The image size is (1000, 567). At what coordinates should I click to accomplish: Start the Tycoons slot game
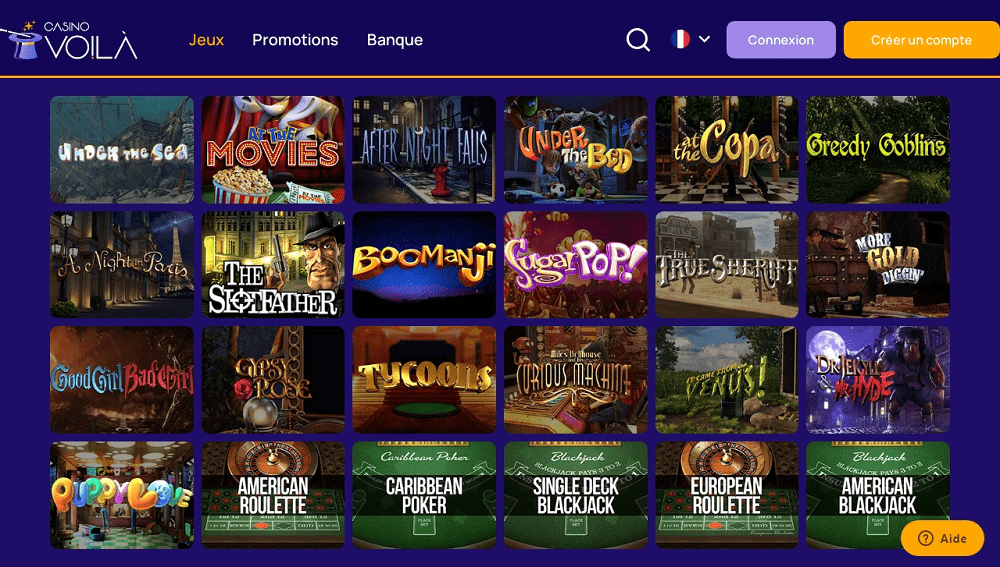424,380
